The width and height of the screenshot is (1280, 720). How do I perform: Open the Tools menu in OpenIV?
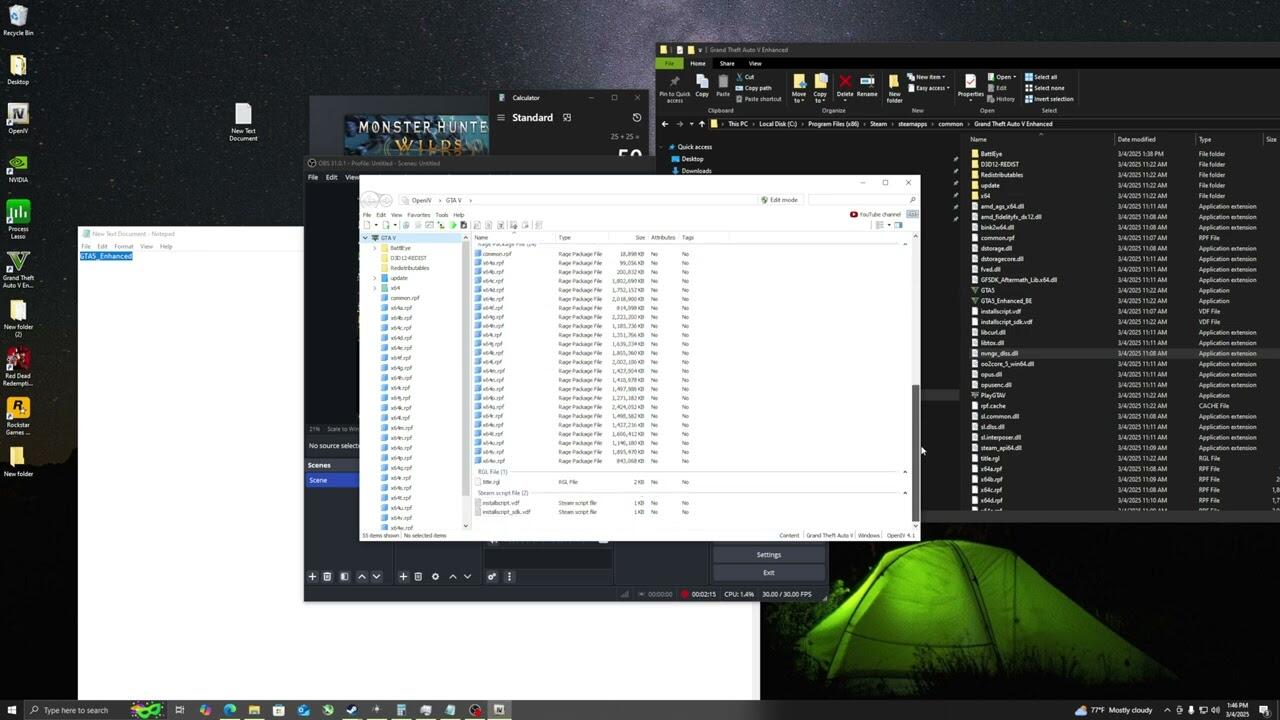point(441,215)
